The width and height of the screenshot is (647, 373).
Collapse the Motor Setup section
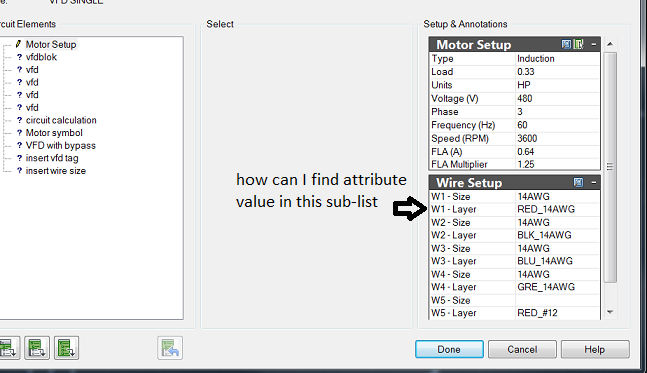coord(594,44)
